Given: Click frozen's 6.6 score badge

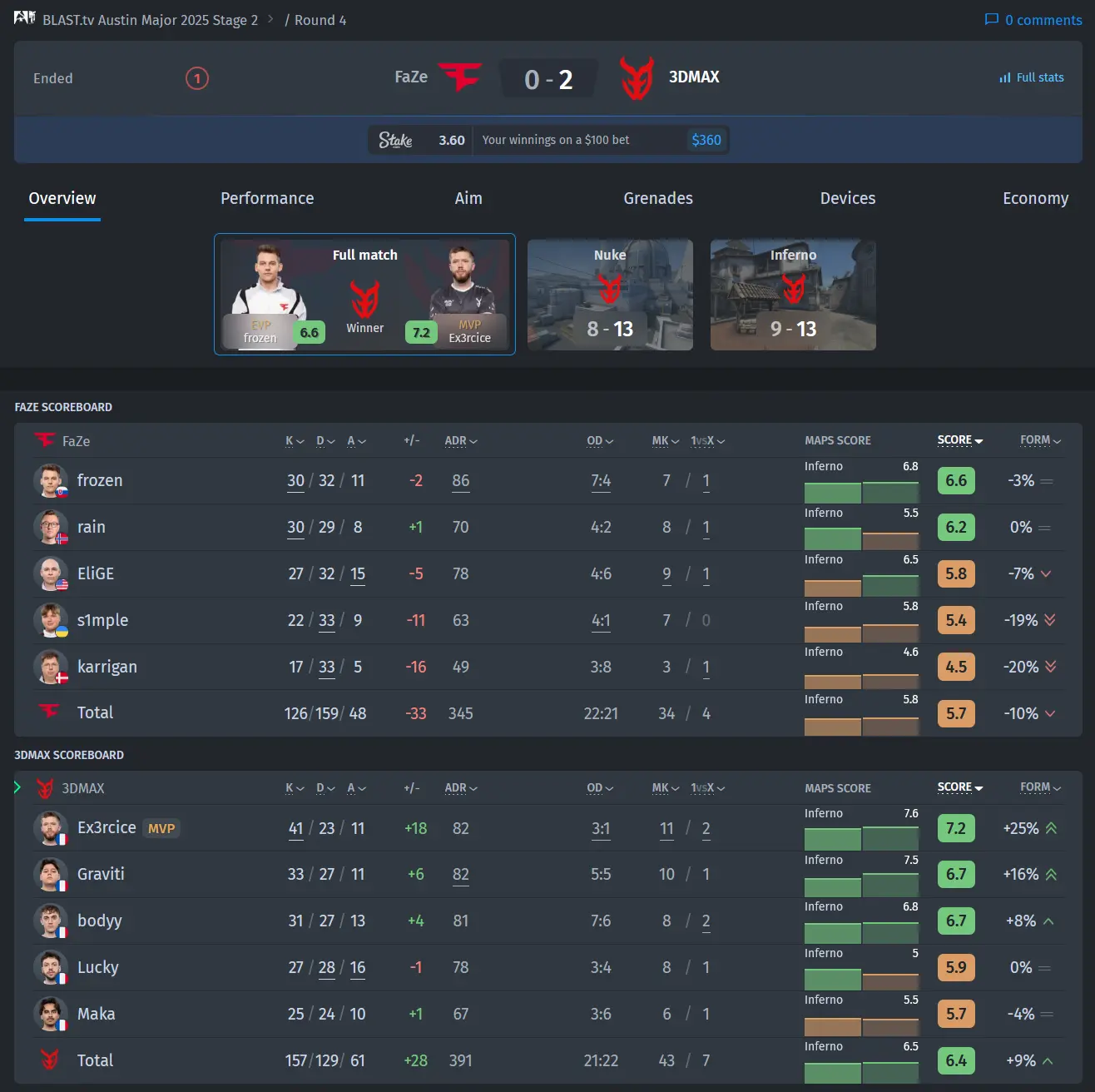Looking at the screenshot, I should [956, 480].
